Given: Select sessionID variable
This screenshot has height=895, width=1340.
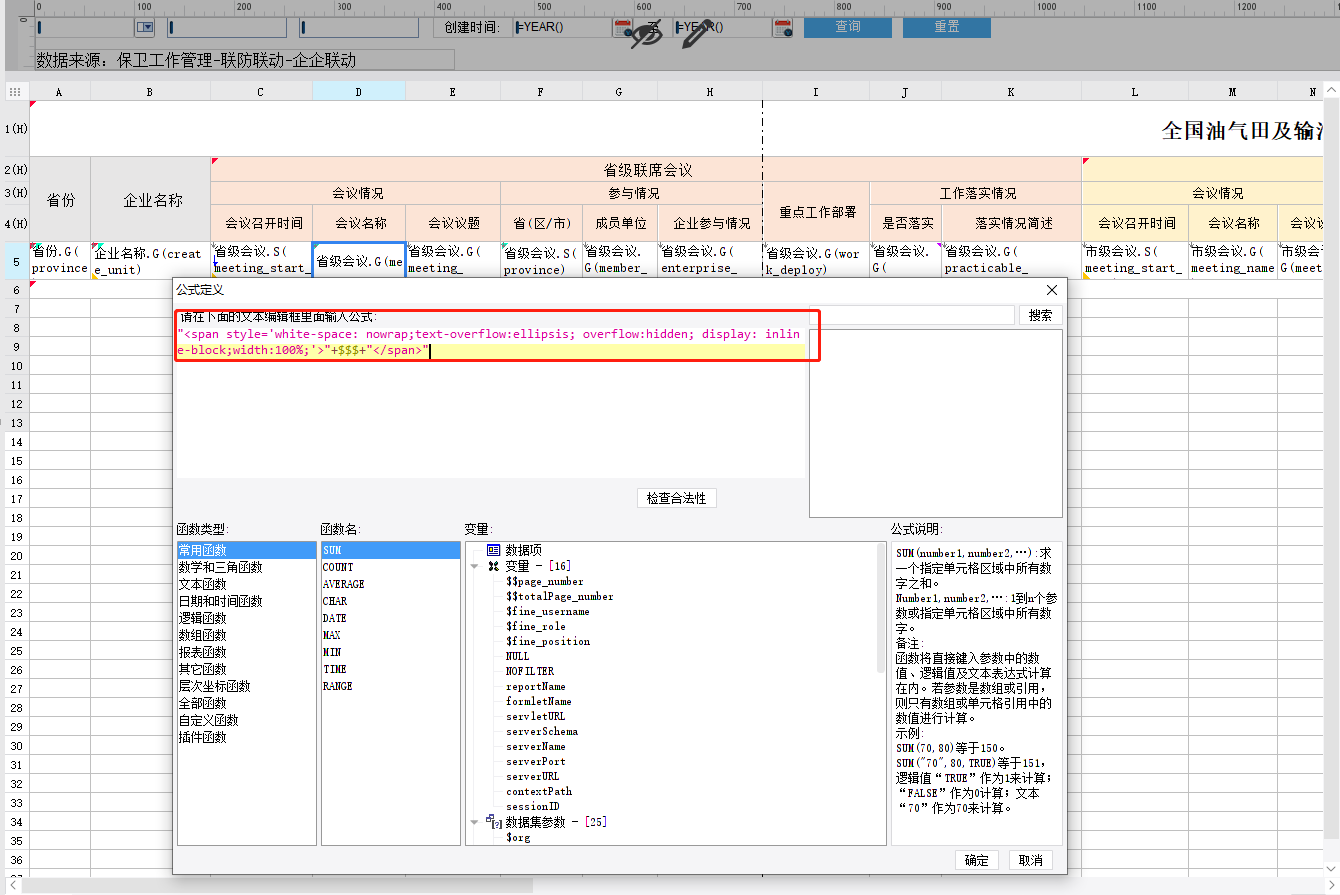Looking at the screenshot, I should point(533,806).
